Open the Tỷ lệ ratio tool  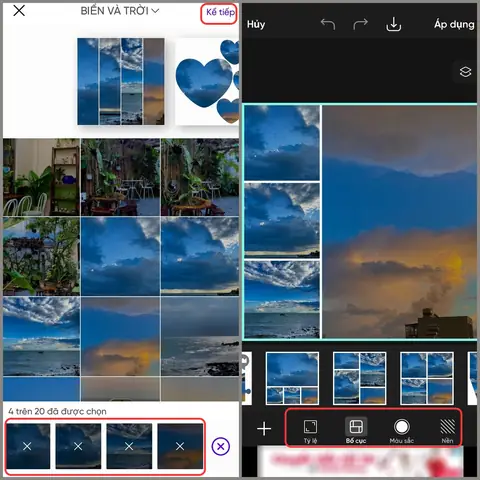310,431
